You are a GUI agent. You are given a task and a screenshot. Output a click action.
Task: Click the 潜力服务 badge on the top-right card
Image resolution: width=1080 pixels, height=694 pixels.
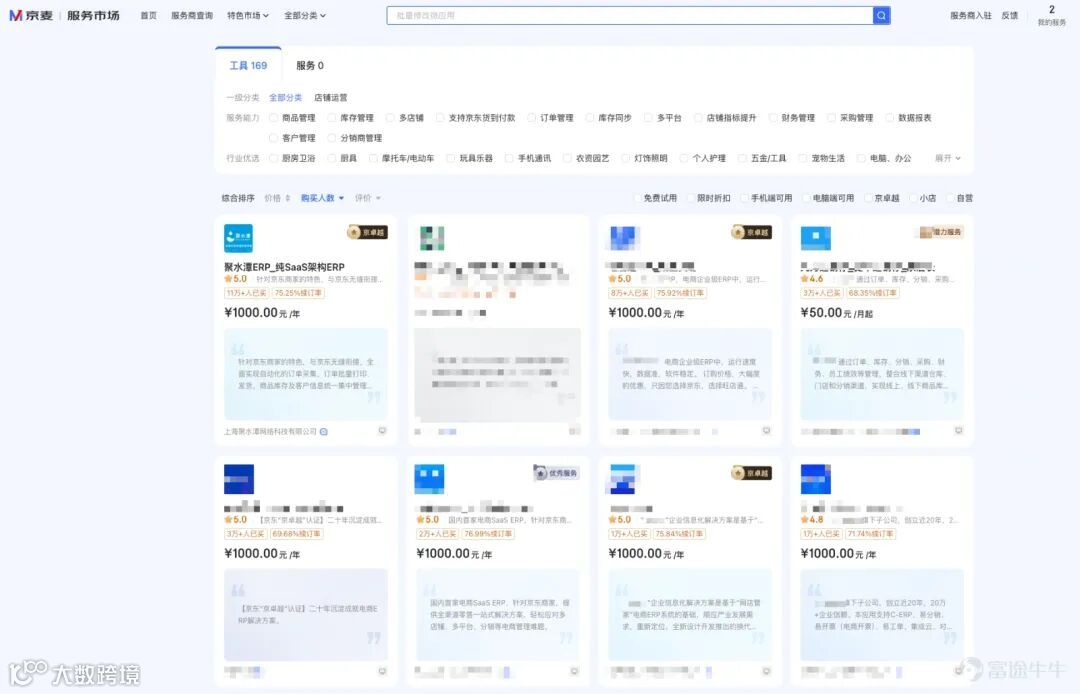pyautogui.click(x=942, y=230)
